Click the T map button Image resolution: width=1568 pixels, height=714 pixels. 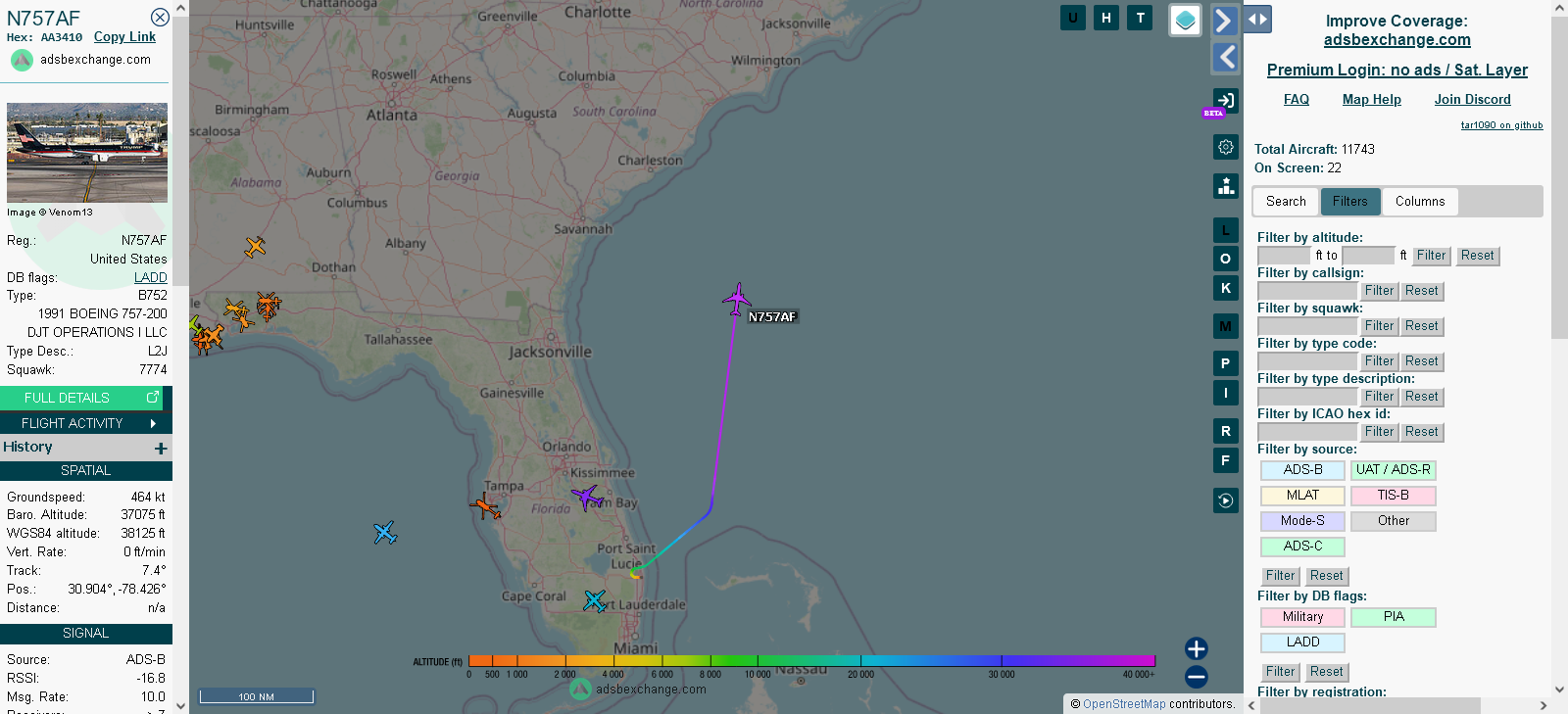point(1140,18)
